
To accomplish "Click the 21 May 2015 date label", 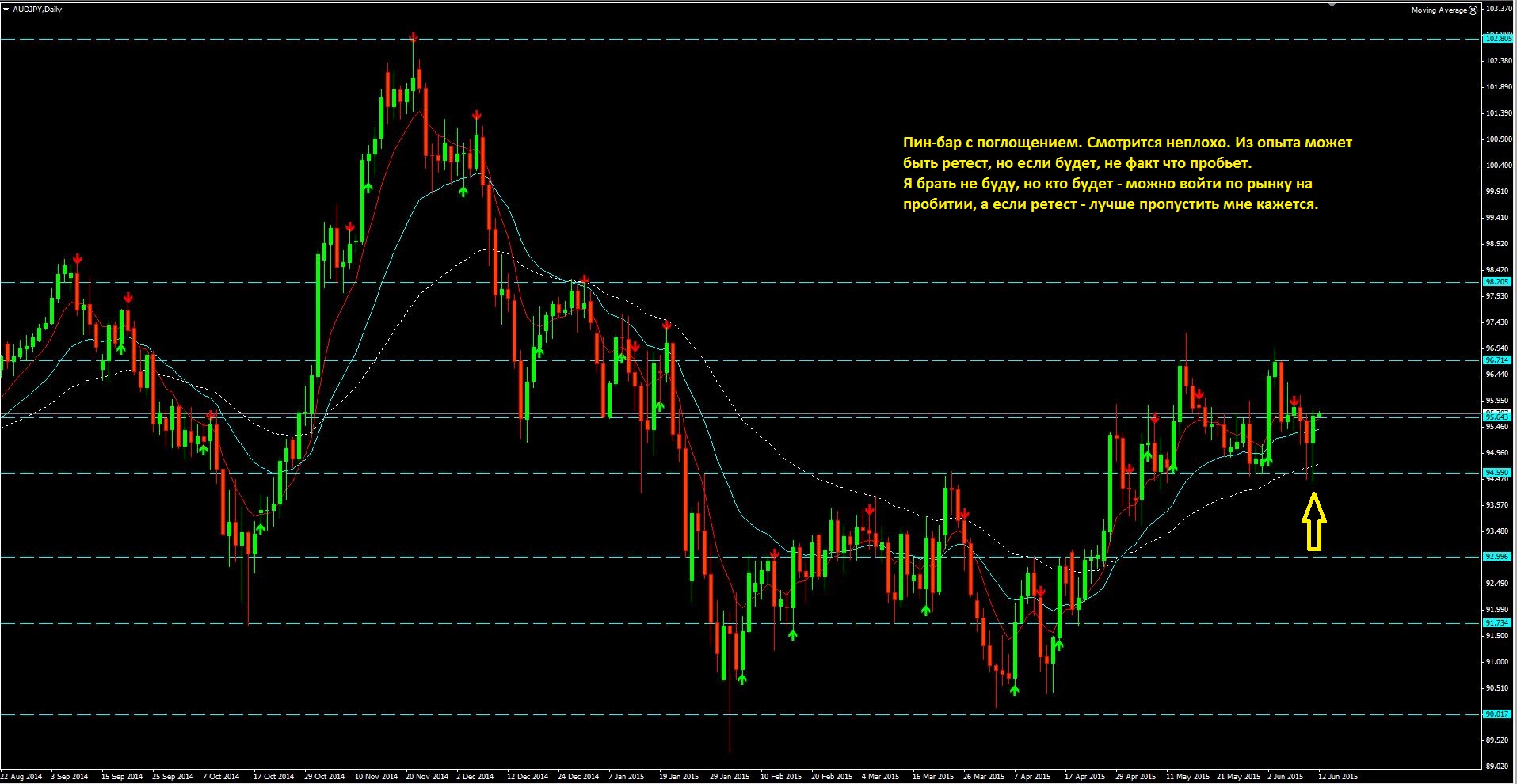I will click(1238, 777).
